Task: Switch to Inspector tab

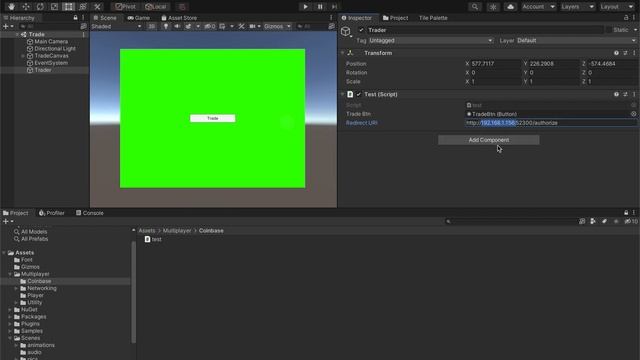Action: (x=357, y=18)
